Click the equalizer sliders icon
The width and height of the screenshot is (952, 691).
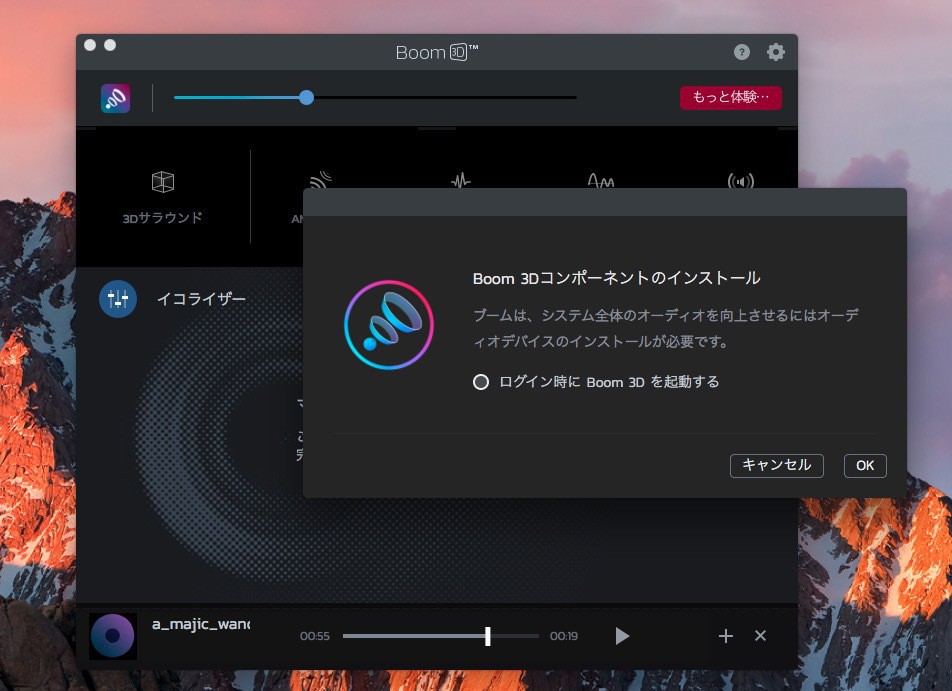coord(118,299)
